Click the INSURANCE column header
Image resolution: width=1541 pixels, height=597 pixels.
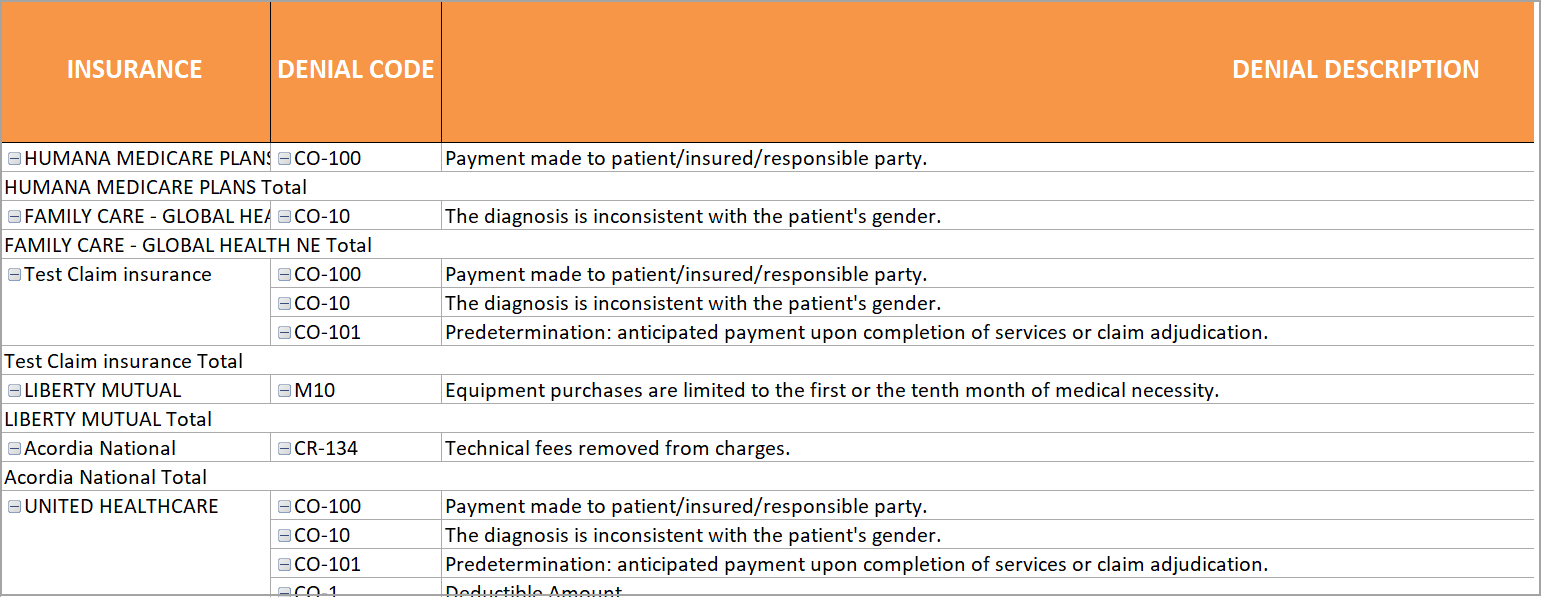[x=134, y=70]
